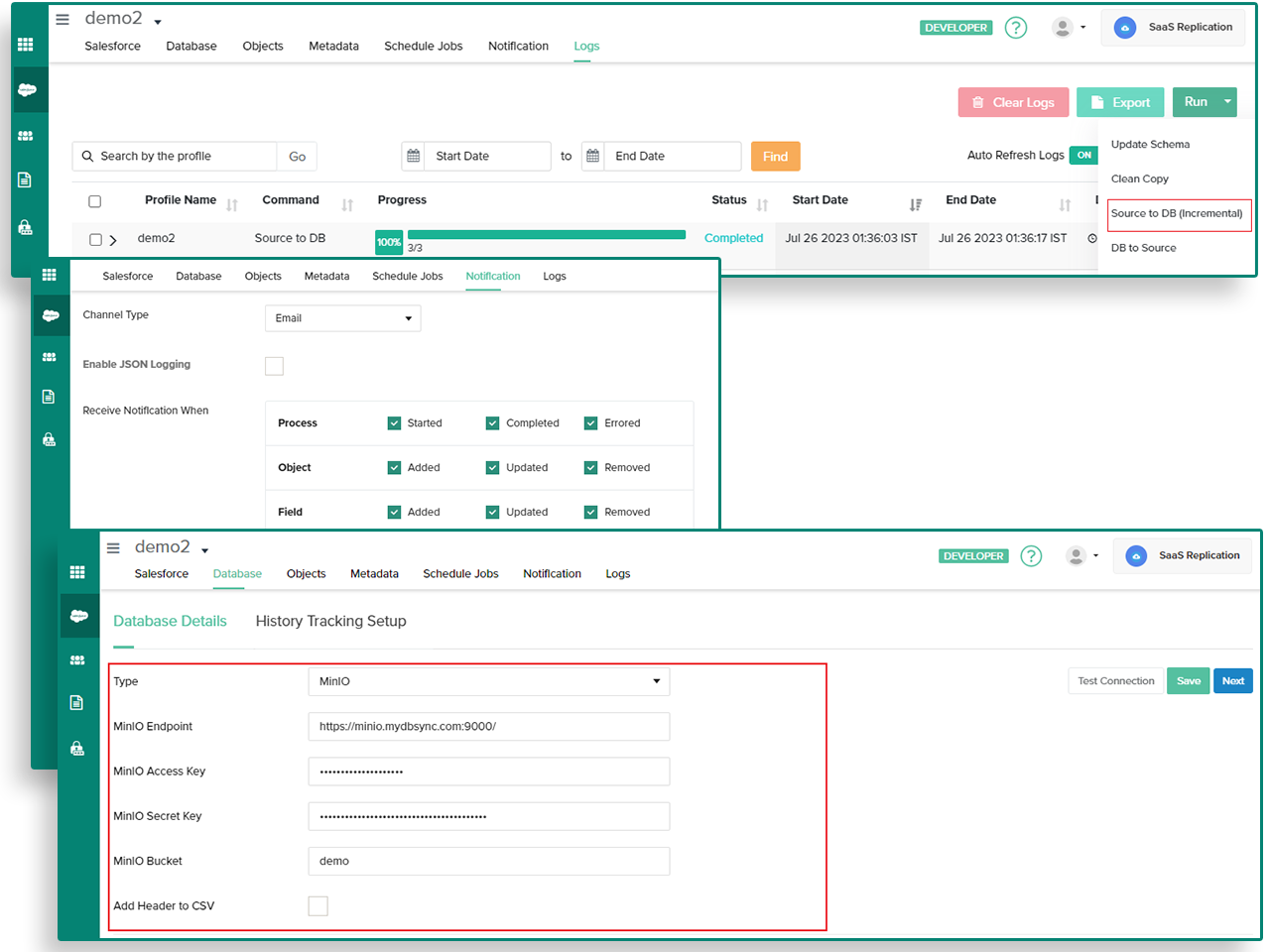Open help question mark in top window
1270x952 pixels.
point(1016,28)
